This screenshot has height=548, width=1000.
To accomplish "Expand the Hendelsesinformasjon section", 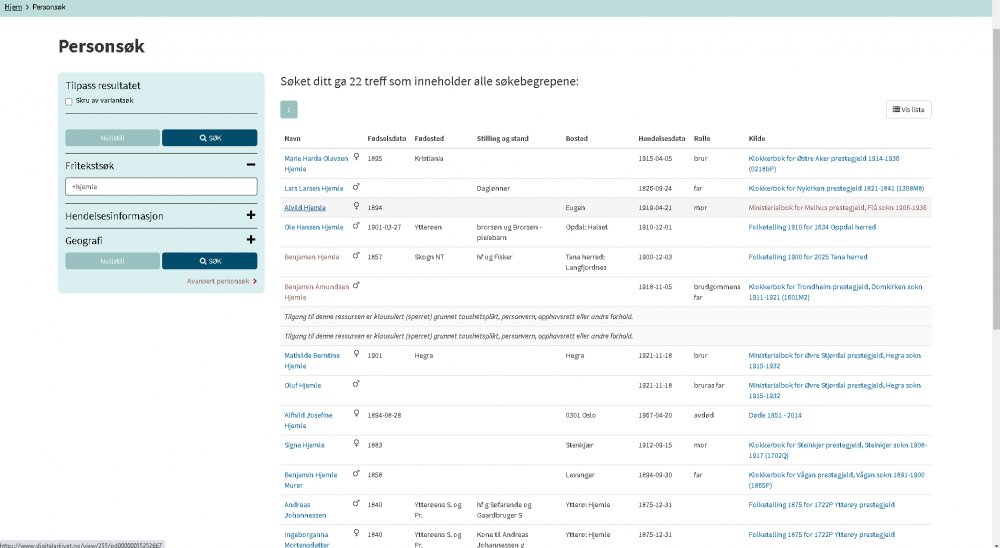I will pyautogui.click(x=251, y=215).
